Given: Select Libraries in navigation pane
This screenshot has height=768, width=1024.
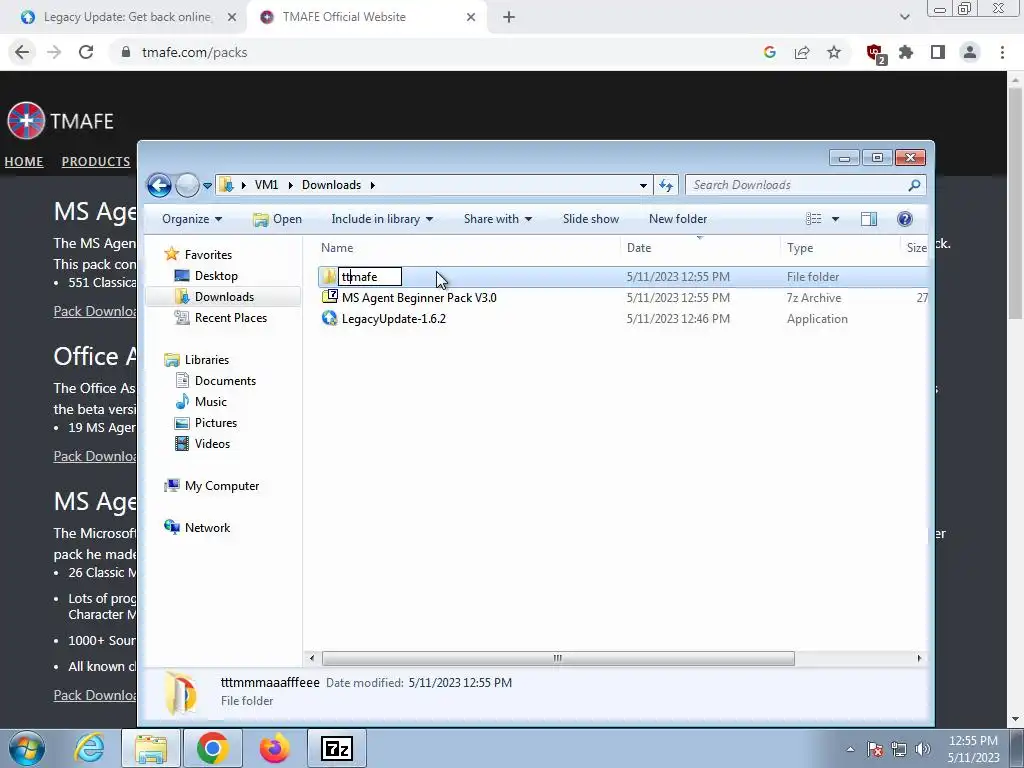Looking at the screenshot, I should click(x=206, y=360).
